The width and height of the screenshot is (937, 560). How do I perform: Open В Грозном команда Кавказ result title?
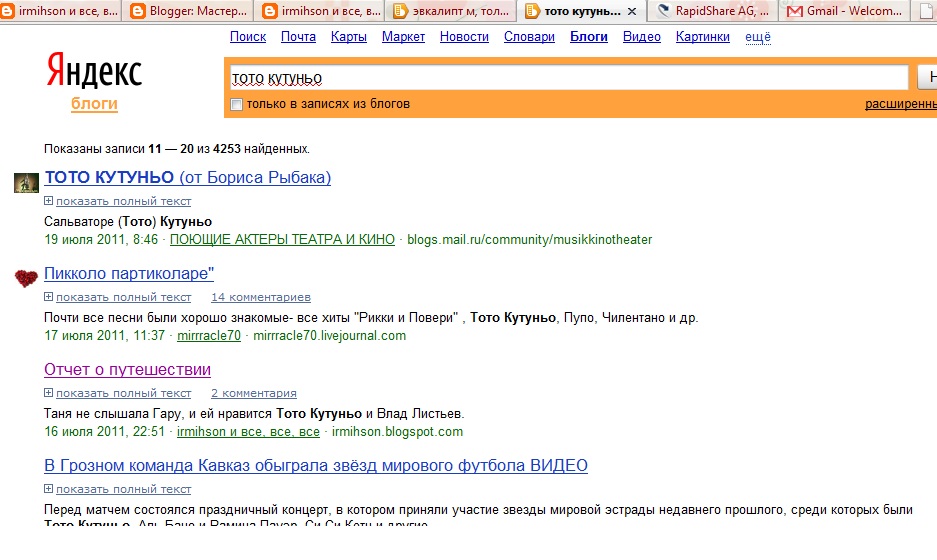[x=316, y=466]
